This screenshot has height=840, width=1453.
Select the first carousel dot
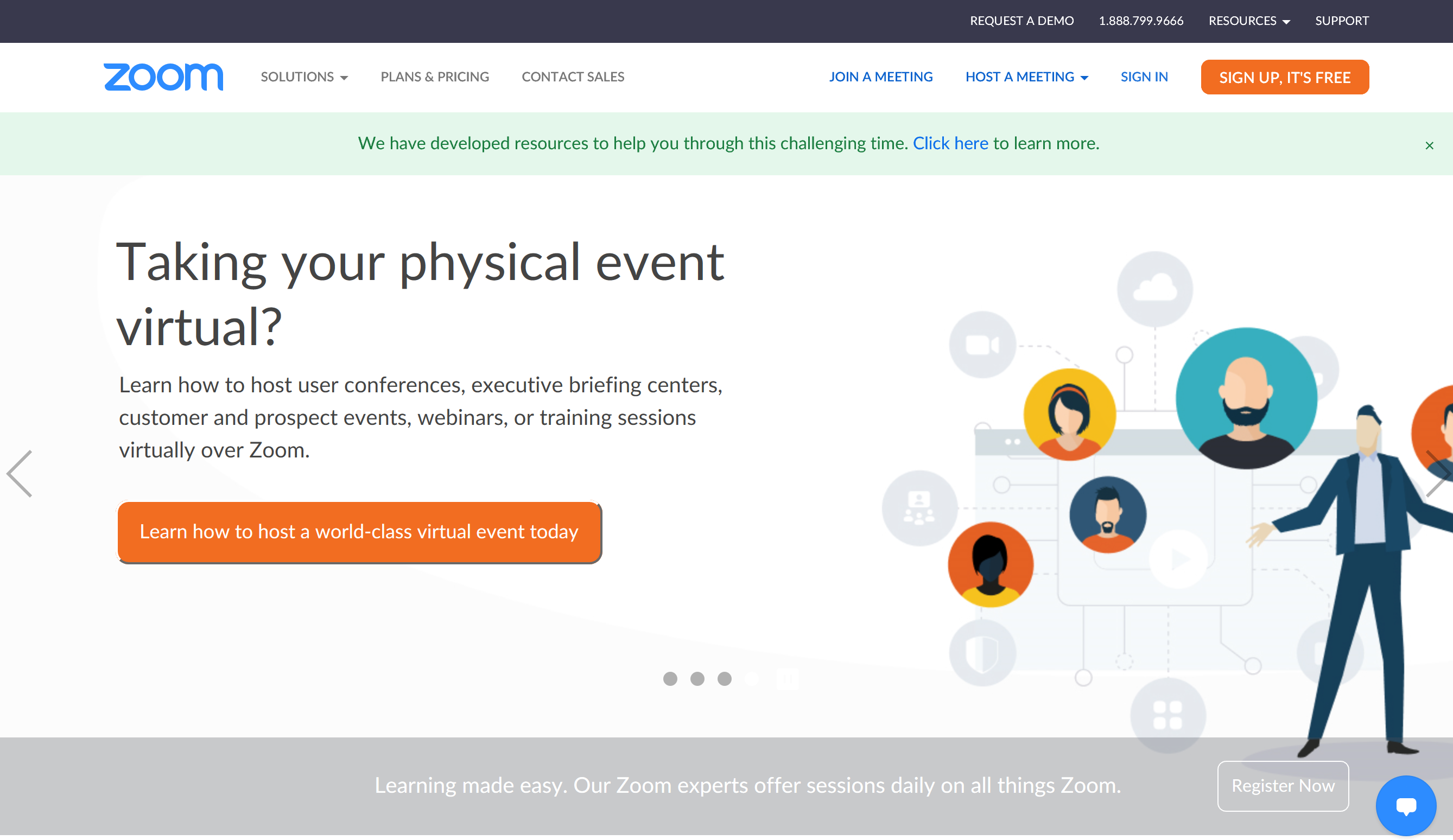tap(670, 679)
